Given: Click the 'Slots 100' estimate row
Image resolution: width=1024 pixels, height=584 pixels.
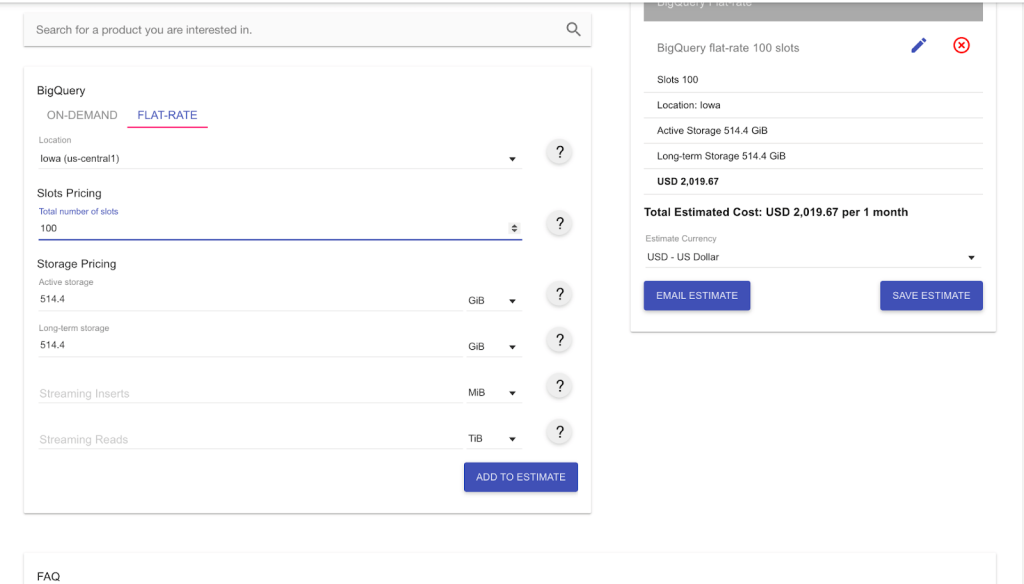Looking at the screenshot, I should [x=813, y=80].
